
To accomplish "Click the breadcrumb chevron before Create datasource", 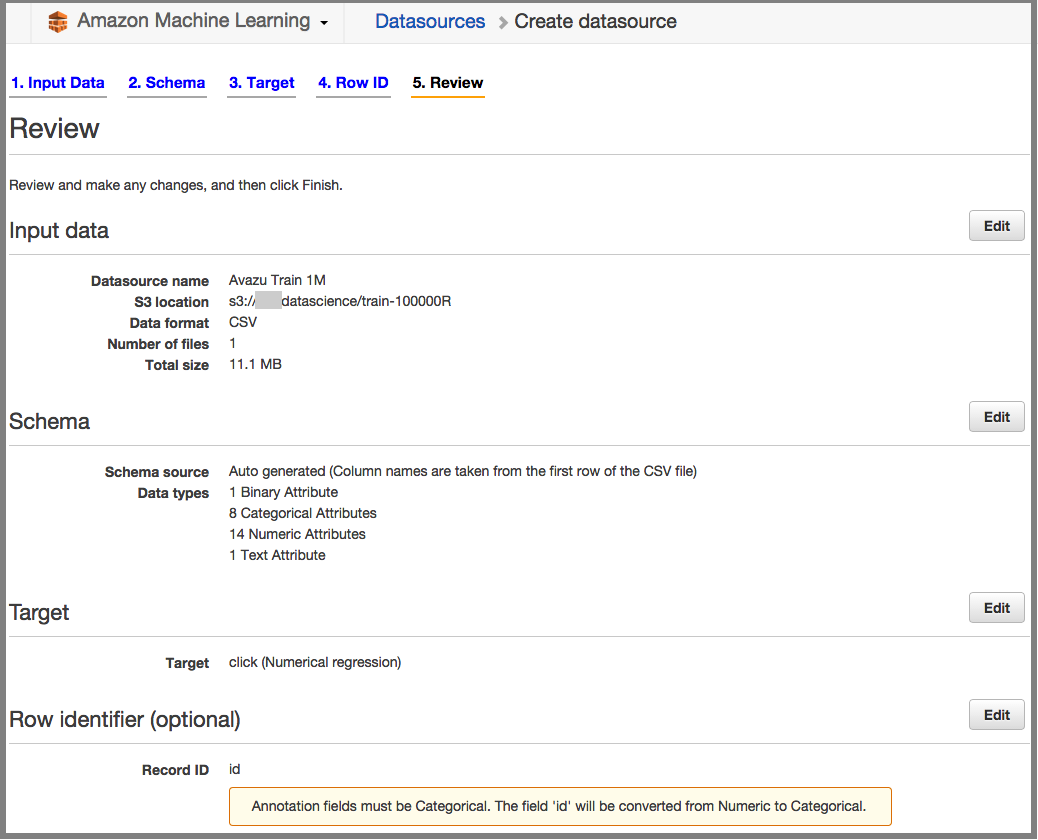I will (502, 23).
